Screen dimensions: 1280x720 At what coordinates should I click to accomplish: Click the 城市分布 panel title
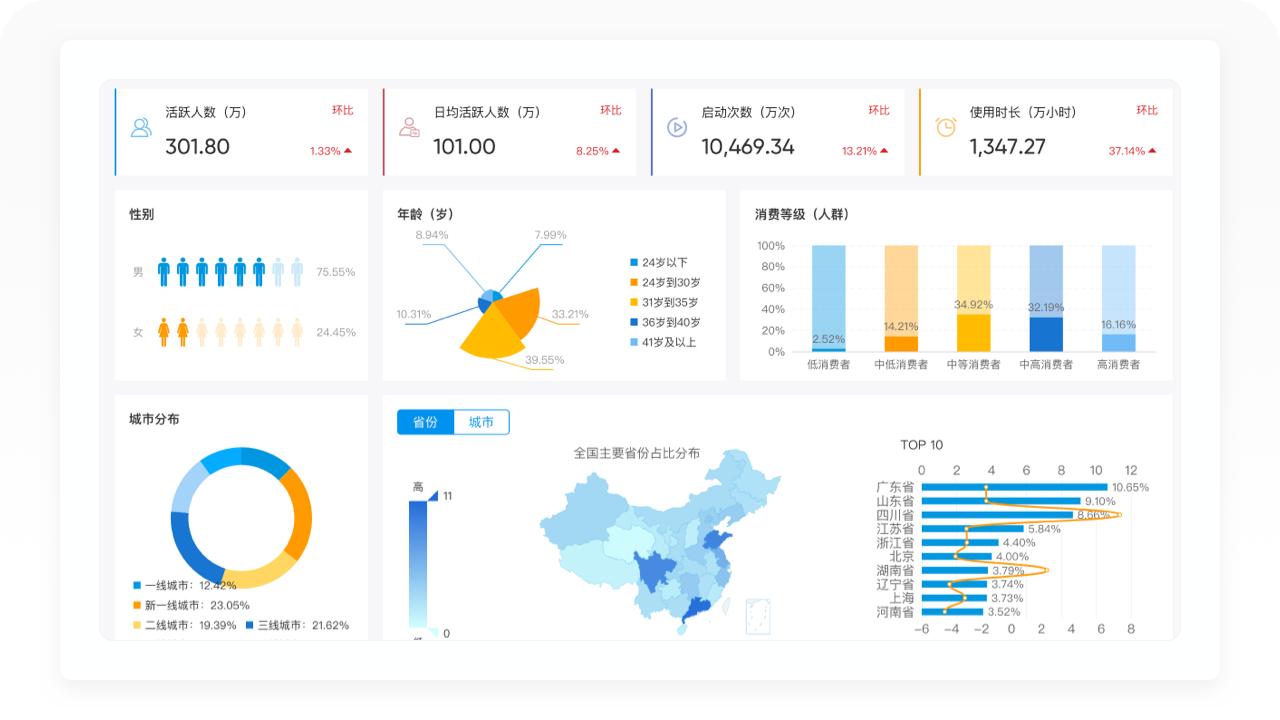155,420
